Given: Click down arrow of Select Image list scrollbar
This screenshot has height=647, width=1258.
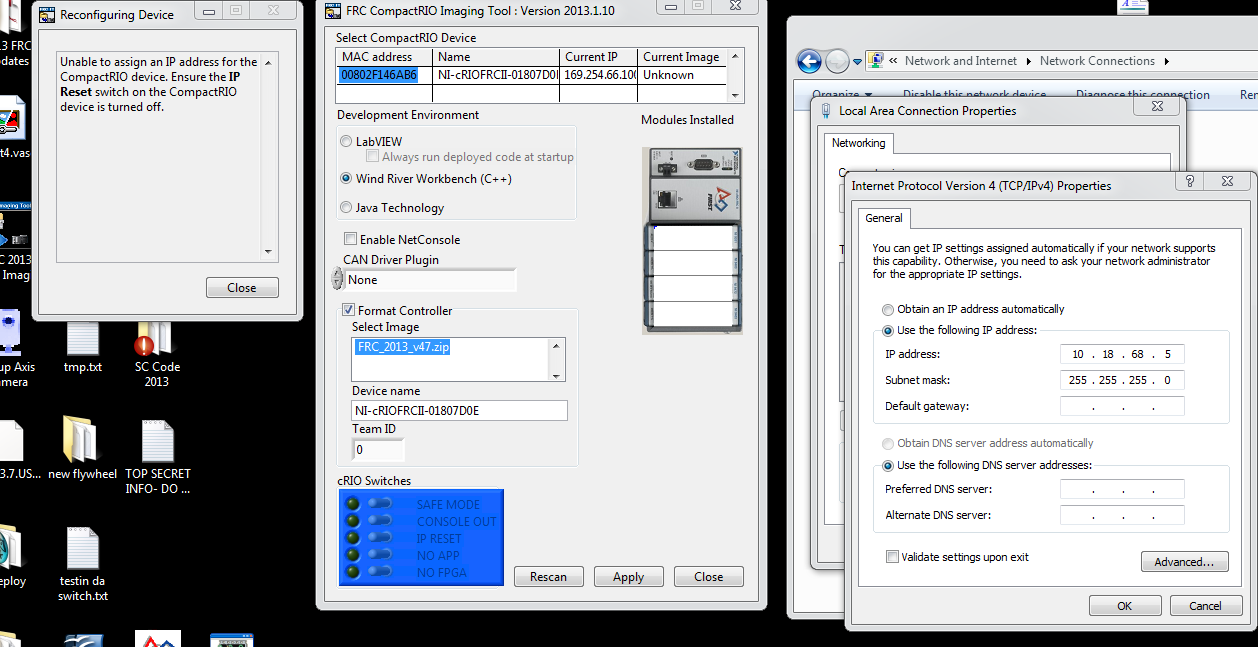Looking at the screenshot, I should tap(557, 376).
